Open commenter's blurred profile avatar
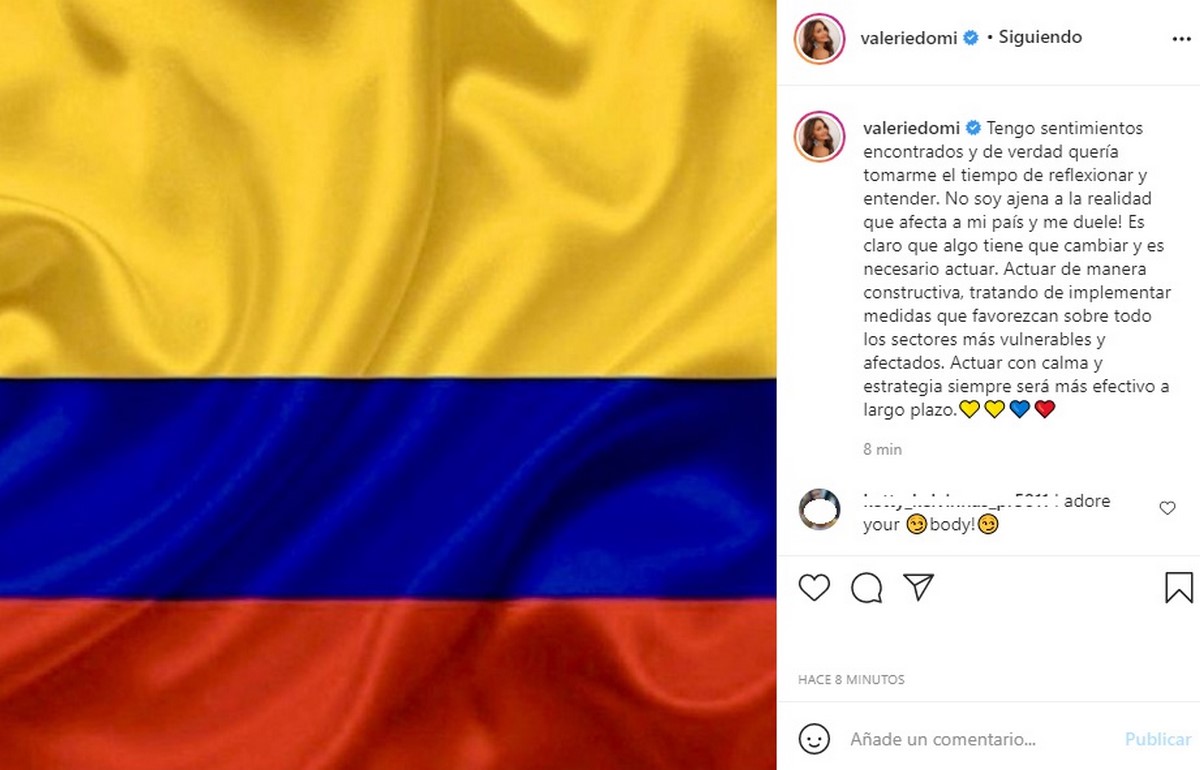Viewport: 1200px width, 770px height. pyautogui.click(x=820, y=510)
